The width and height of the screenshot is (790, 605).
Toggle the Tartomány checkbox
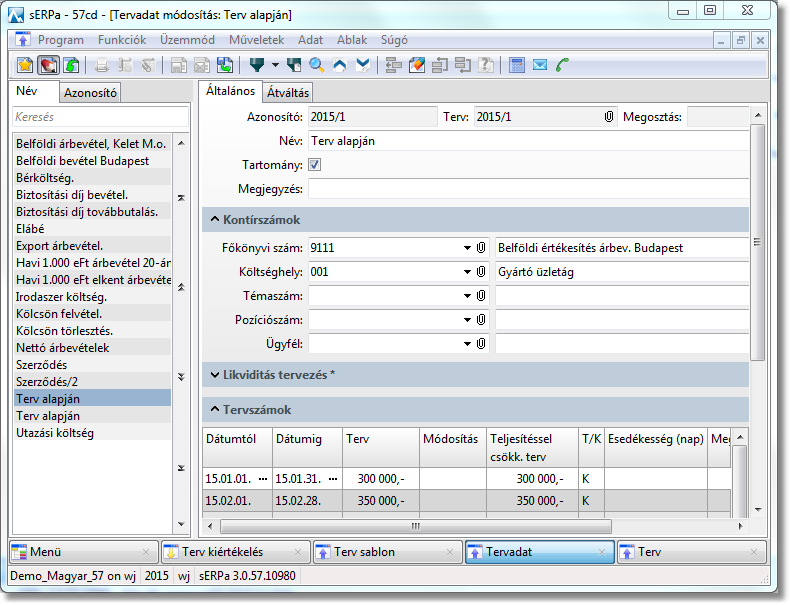click(x=315, y=165)
